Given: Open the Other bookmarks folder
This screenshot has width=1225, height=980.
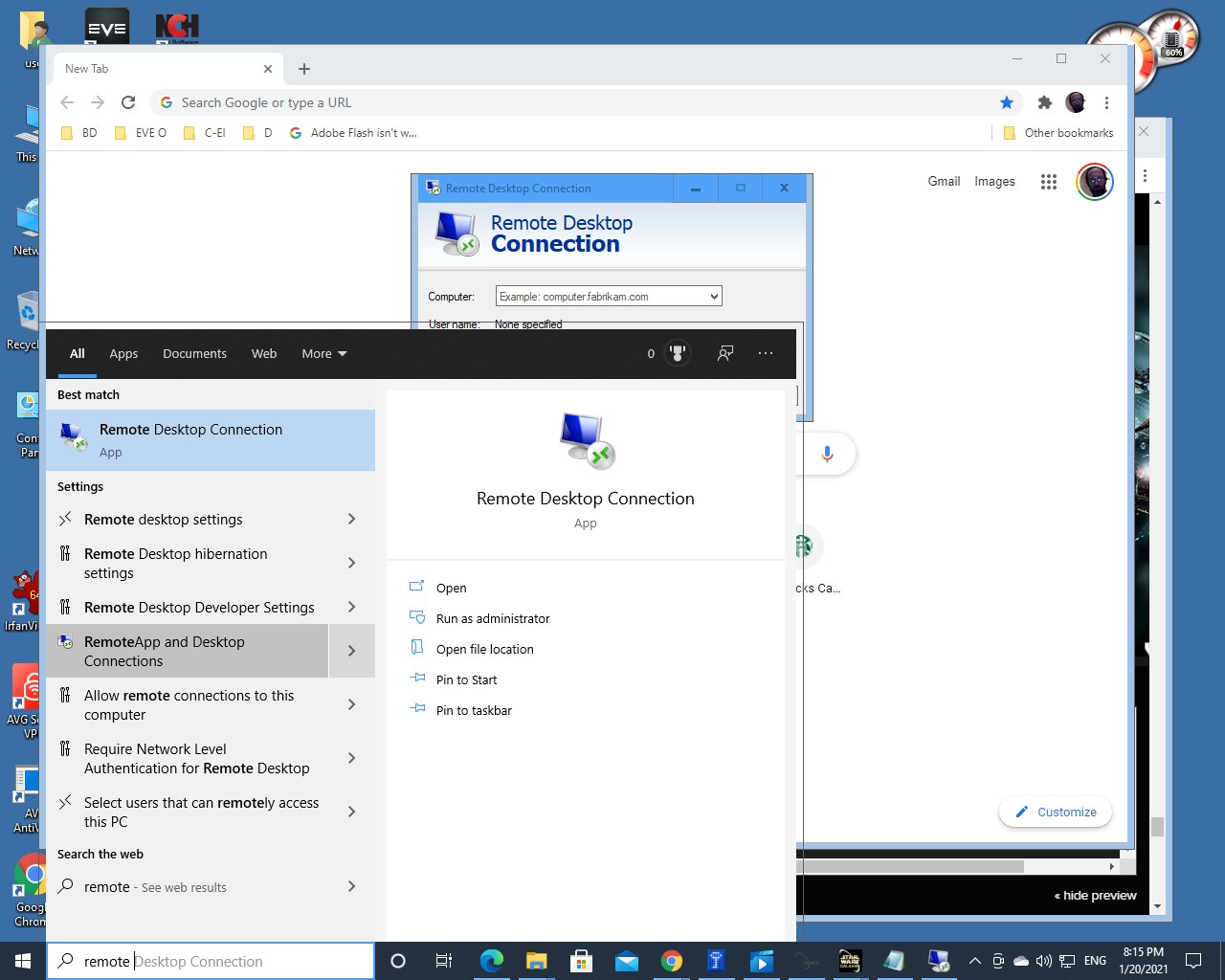Looking at the screenshot, I should tap(1058, 133).
